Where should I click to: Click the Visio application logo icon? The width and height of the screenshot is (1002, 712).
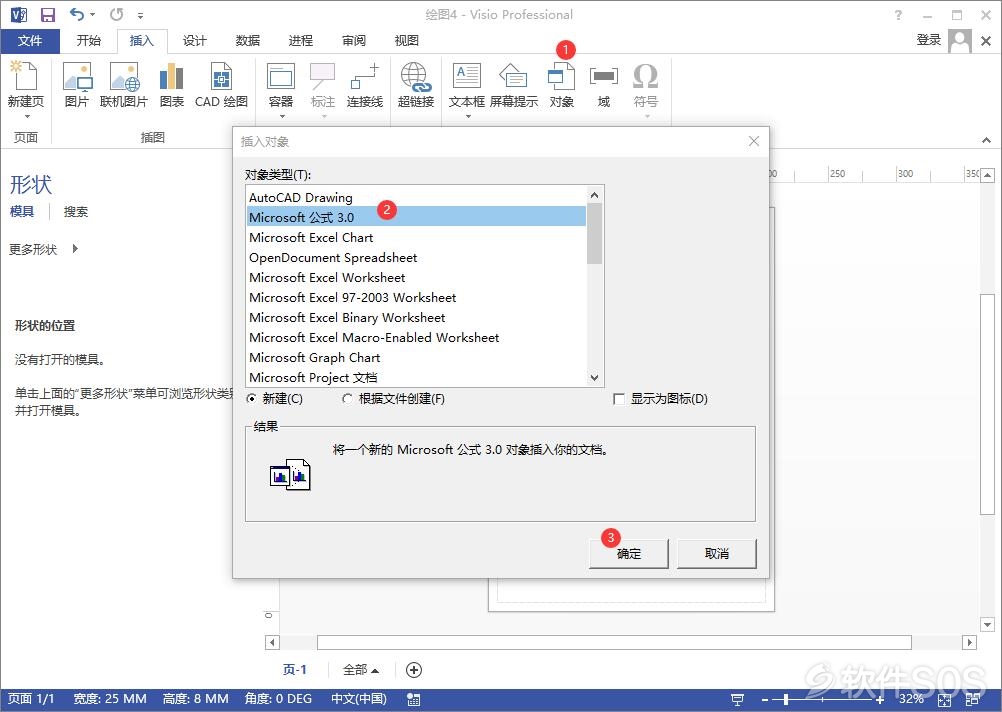coord(19,14)
